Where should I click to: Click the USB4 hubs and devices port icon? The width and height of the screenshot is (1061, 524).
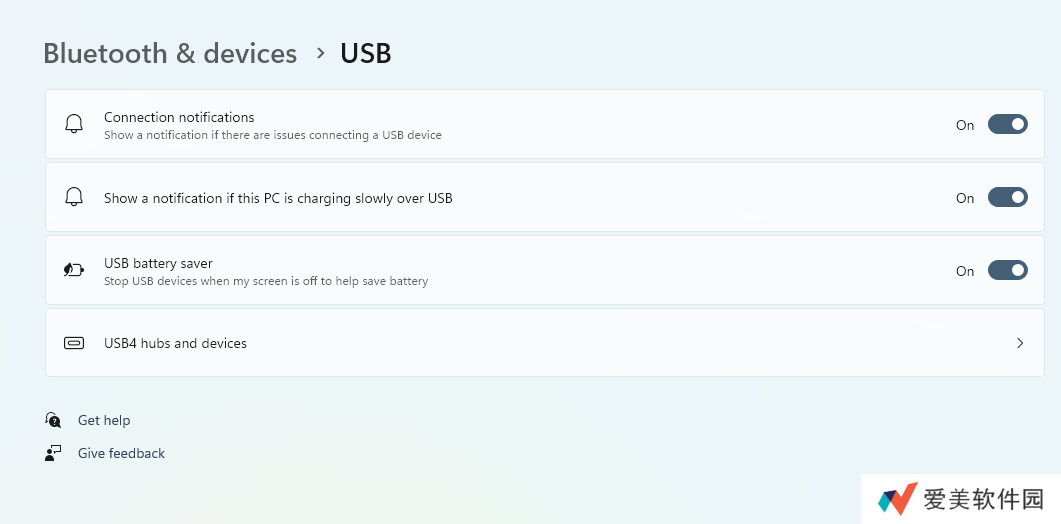pyautogui.click(x=74, y=343)
